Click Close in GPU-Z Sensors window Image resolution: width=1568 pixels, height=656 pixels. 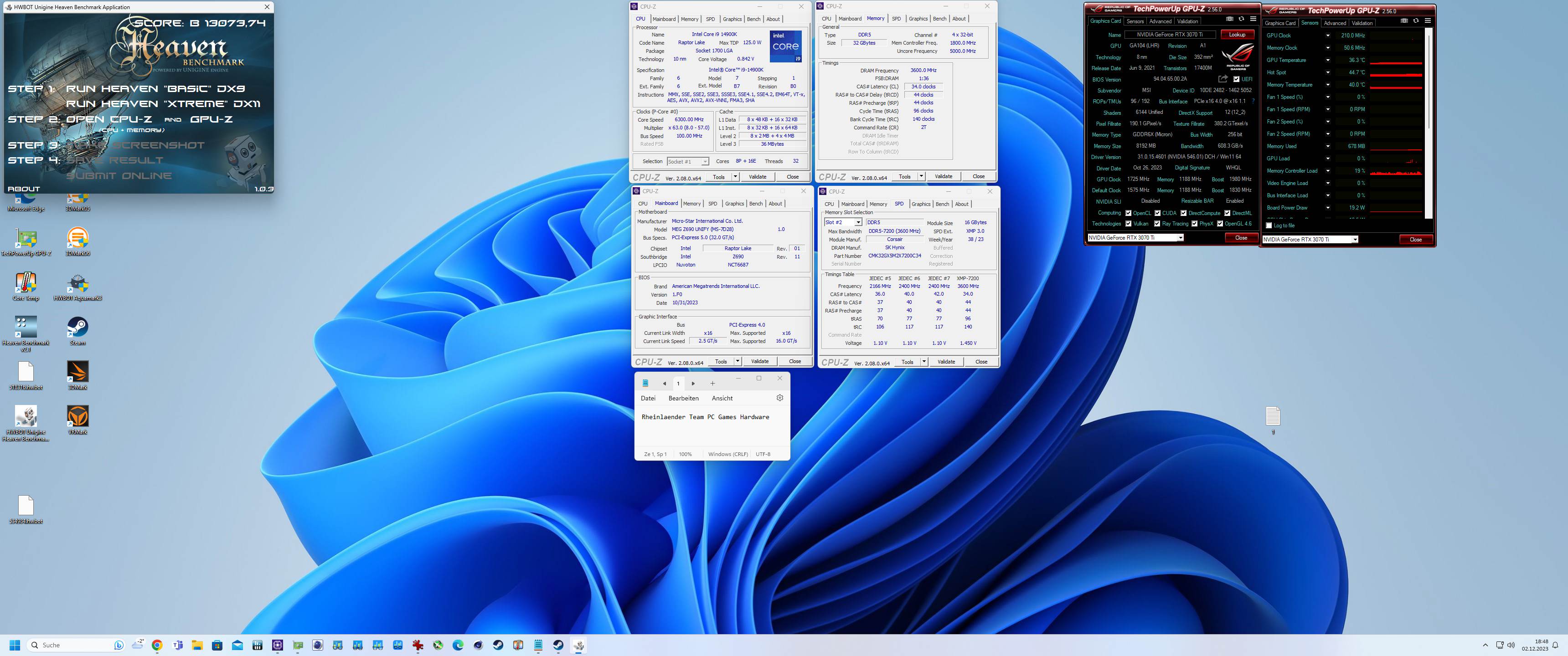point(1416,240)
